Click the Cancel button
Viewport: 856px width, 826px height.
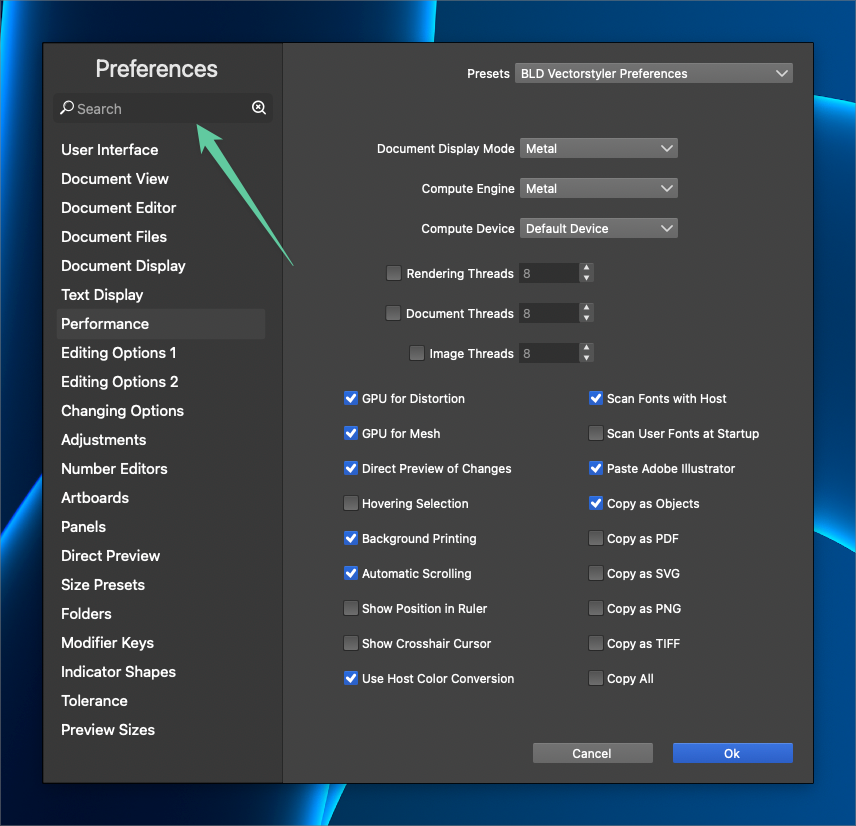[592, 753]
